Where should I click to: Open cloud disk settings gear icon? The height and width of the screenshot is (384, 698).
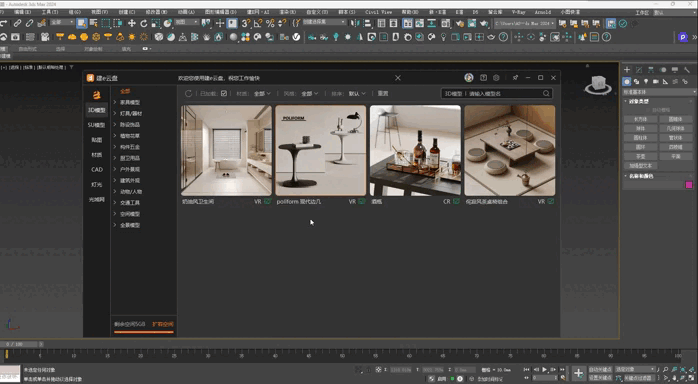point(496,77)
